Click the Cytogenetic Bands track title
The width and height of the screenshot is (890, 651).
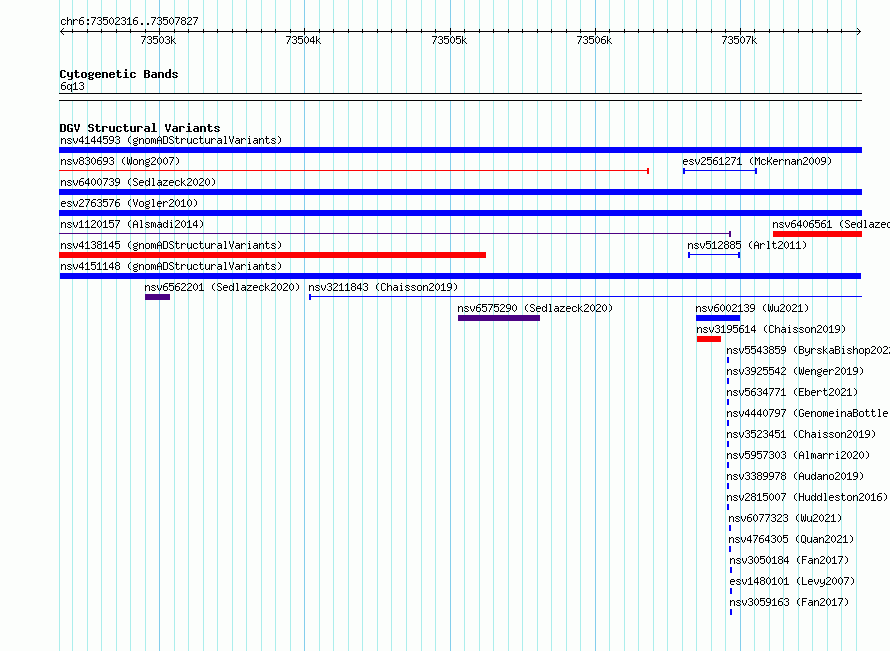point(119,74)
